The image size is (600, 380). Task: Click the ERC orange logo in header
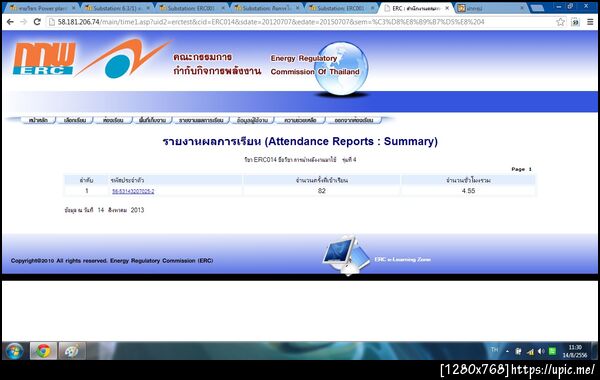[44, 58]
